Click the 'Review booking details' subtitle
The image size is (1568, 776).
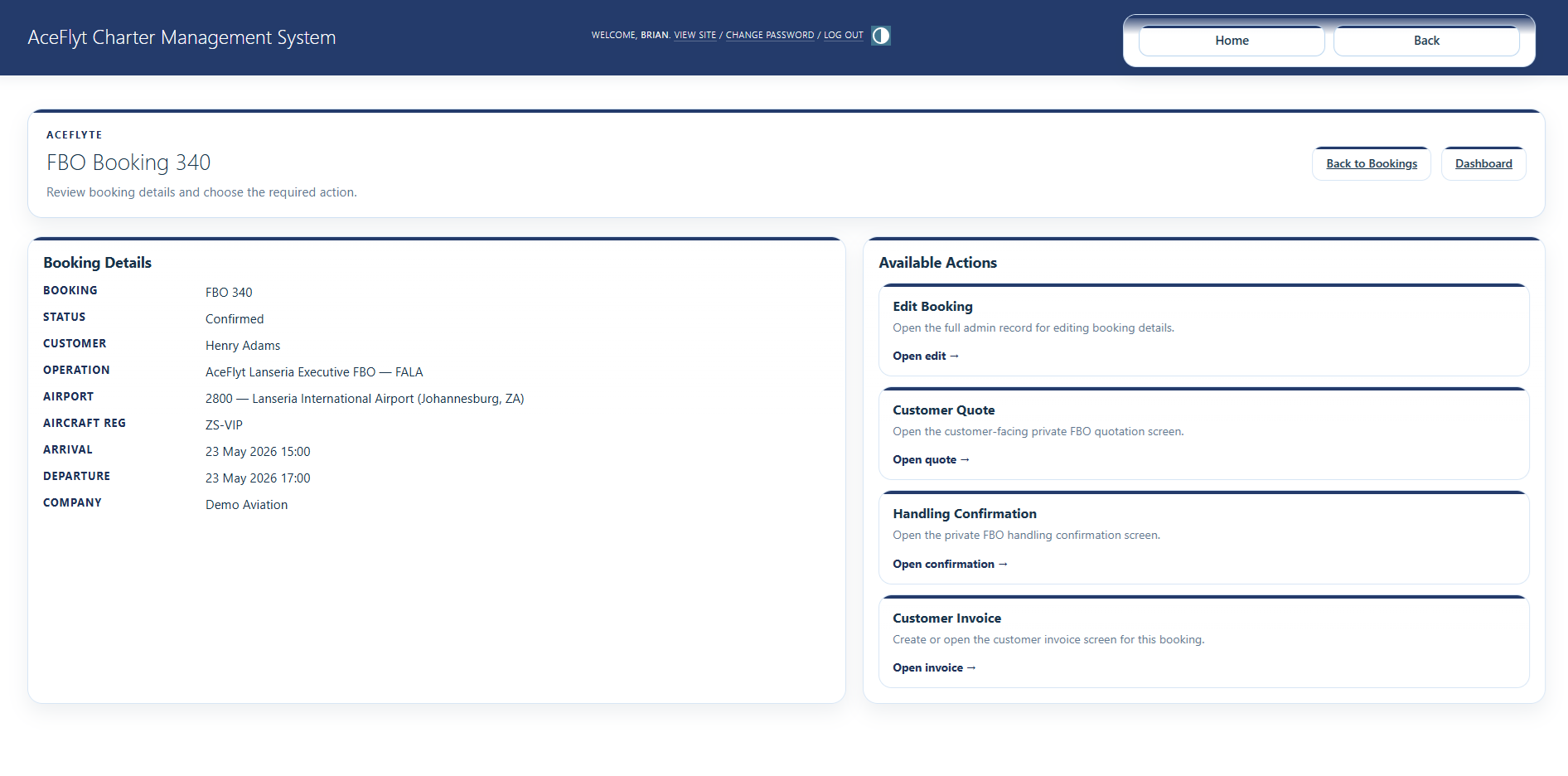201,192
